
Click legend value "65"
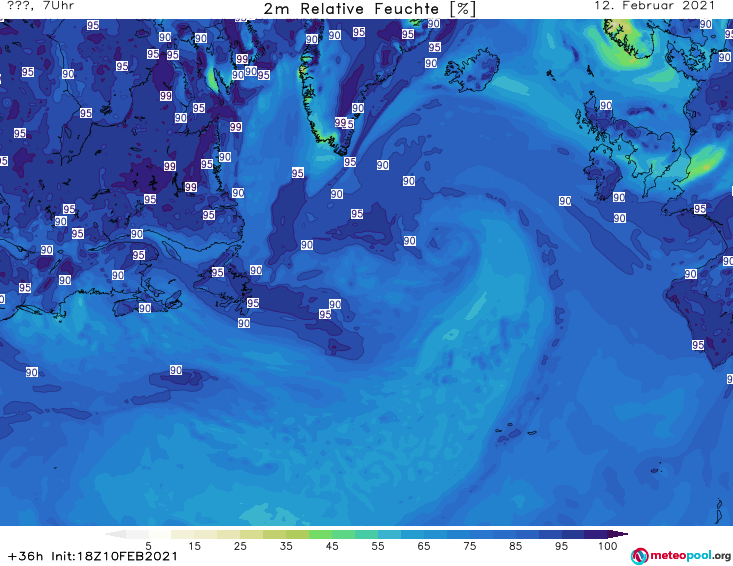[x=424, y=546]
